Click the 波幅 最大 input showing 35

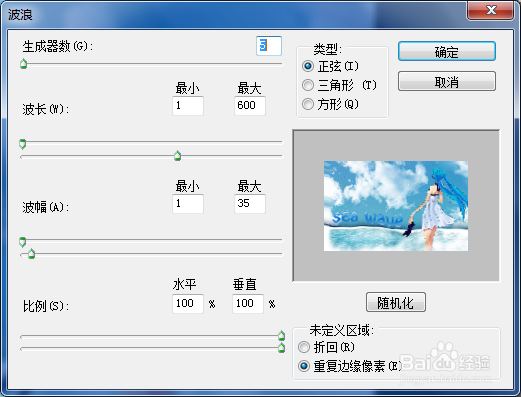[250, 204]
